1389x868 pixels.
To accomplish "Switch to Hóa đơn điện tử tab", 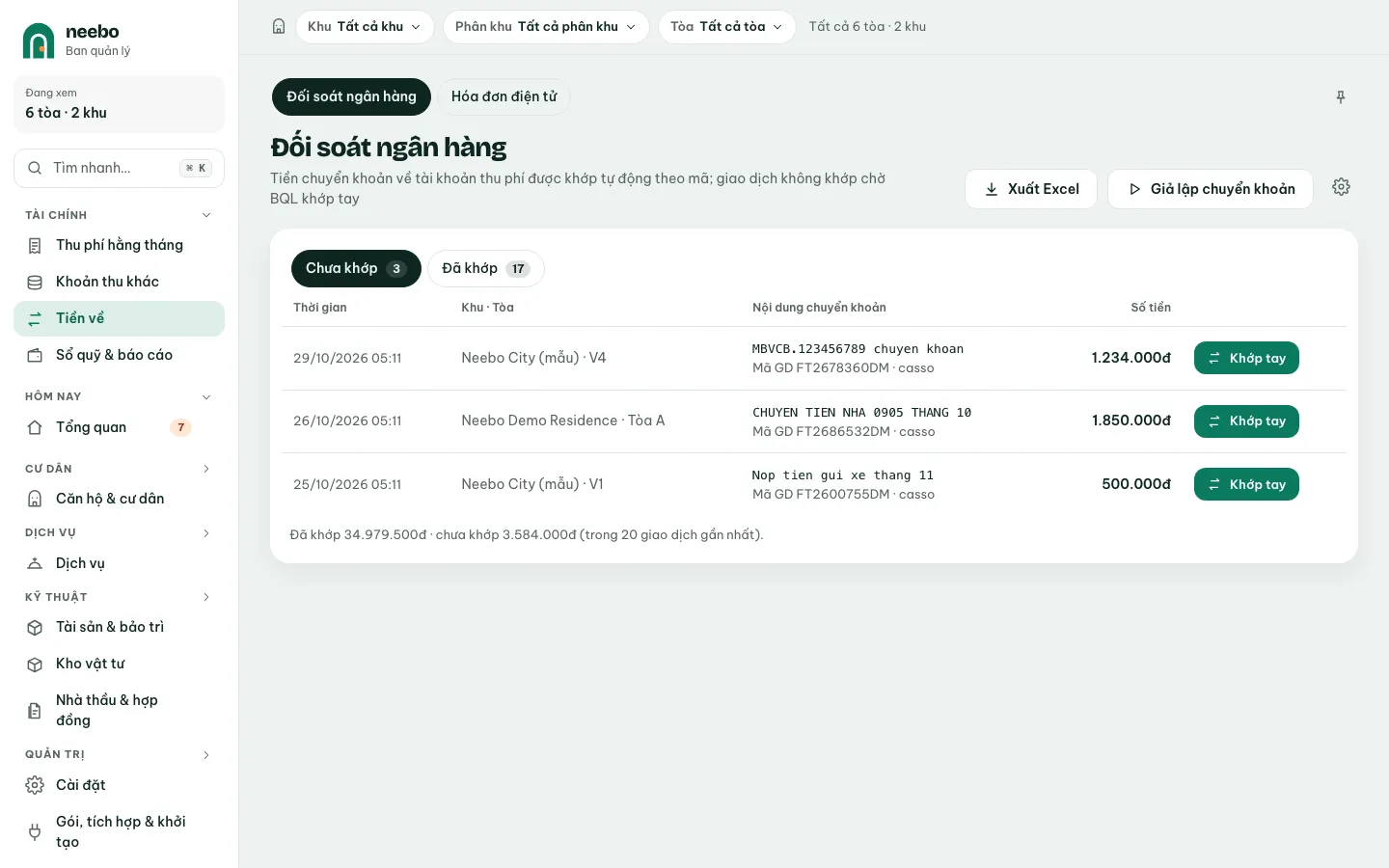I will 504,96.
